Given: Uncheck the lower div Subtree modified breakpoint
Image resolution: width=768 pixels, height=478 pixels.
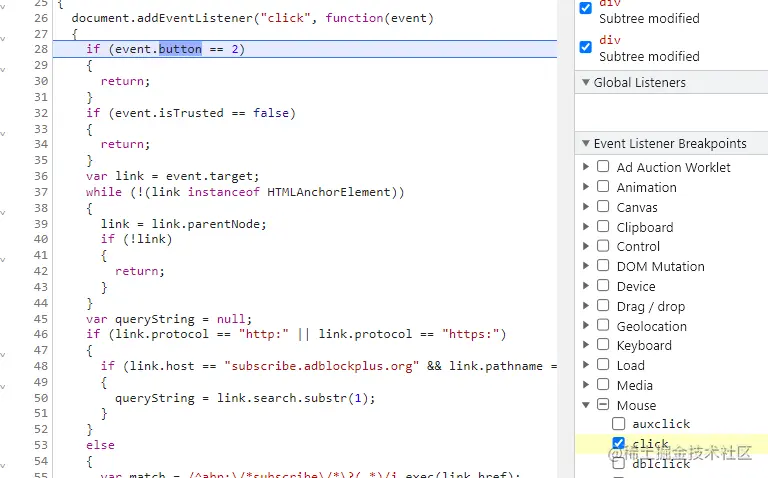Looking at the screenshot, I should click(x=585, y=47).
